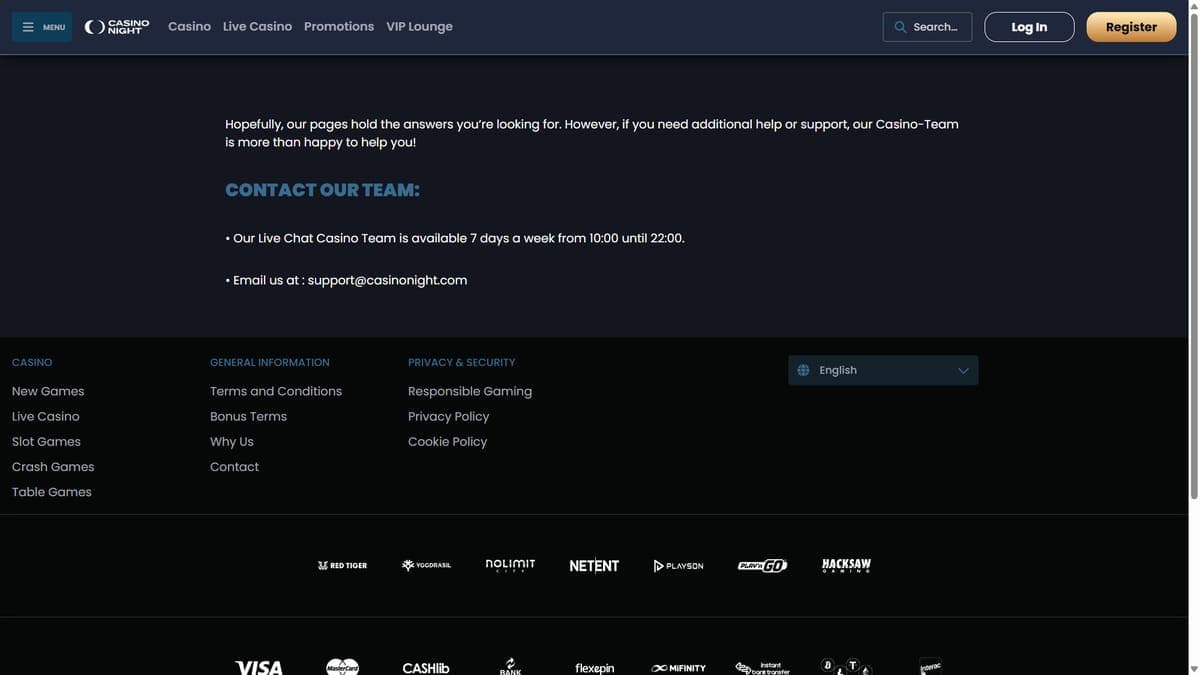Screen dimensions: 1200x675
Task: Click the Red Tiger provider logo
Action: click(342, 566)
